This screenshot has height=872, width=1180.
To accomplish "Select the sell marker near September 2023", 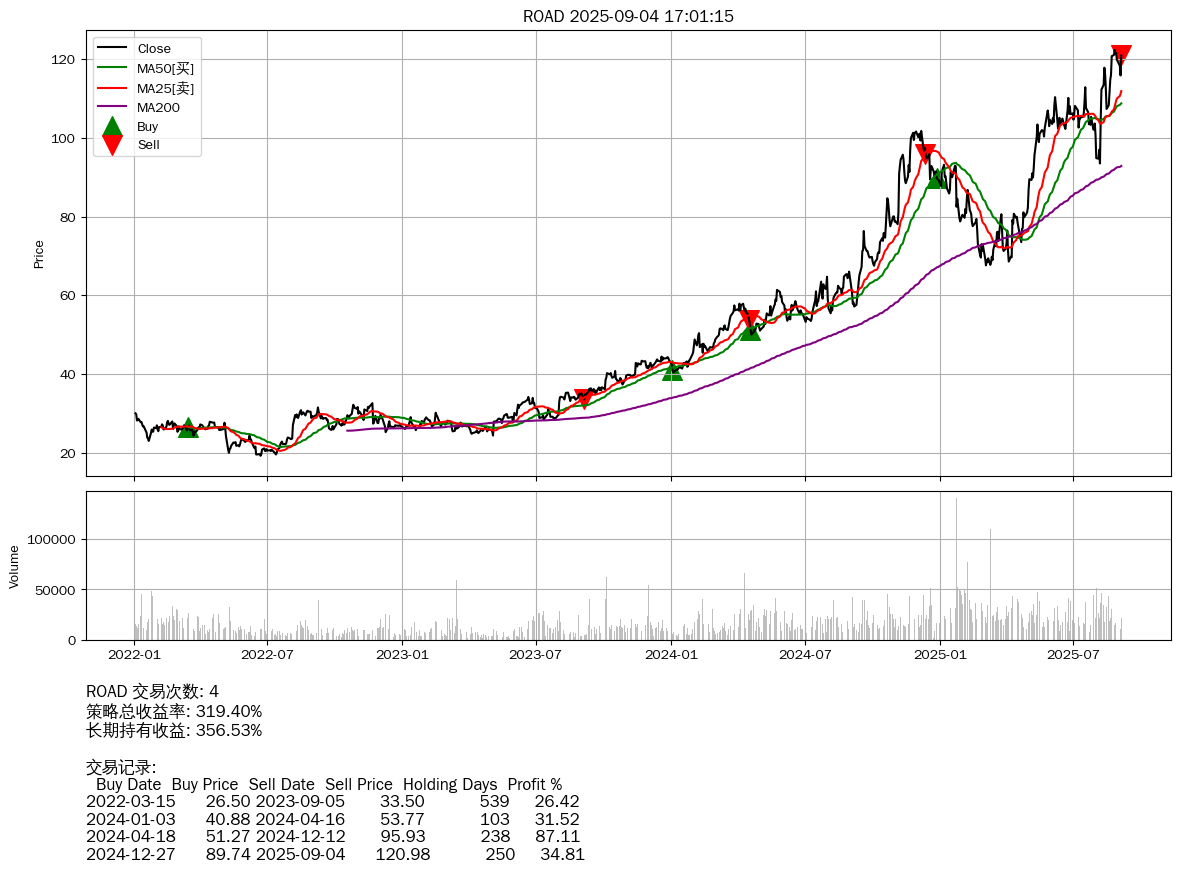I will (x=585, y=398).
